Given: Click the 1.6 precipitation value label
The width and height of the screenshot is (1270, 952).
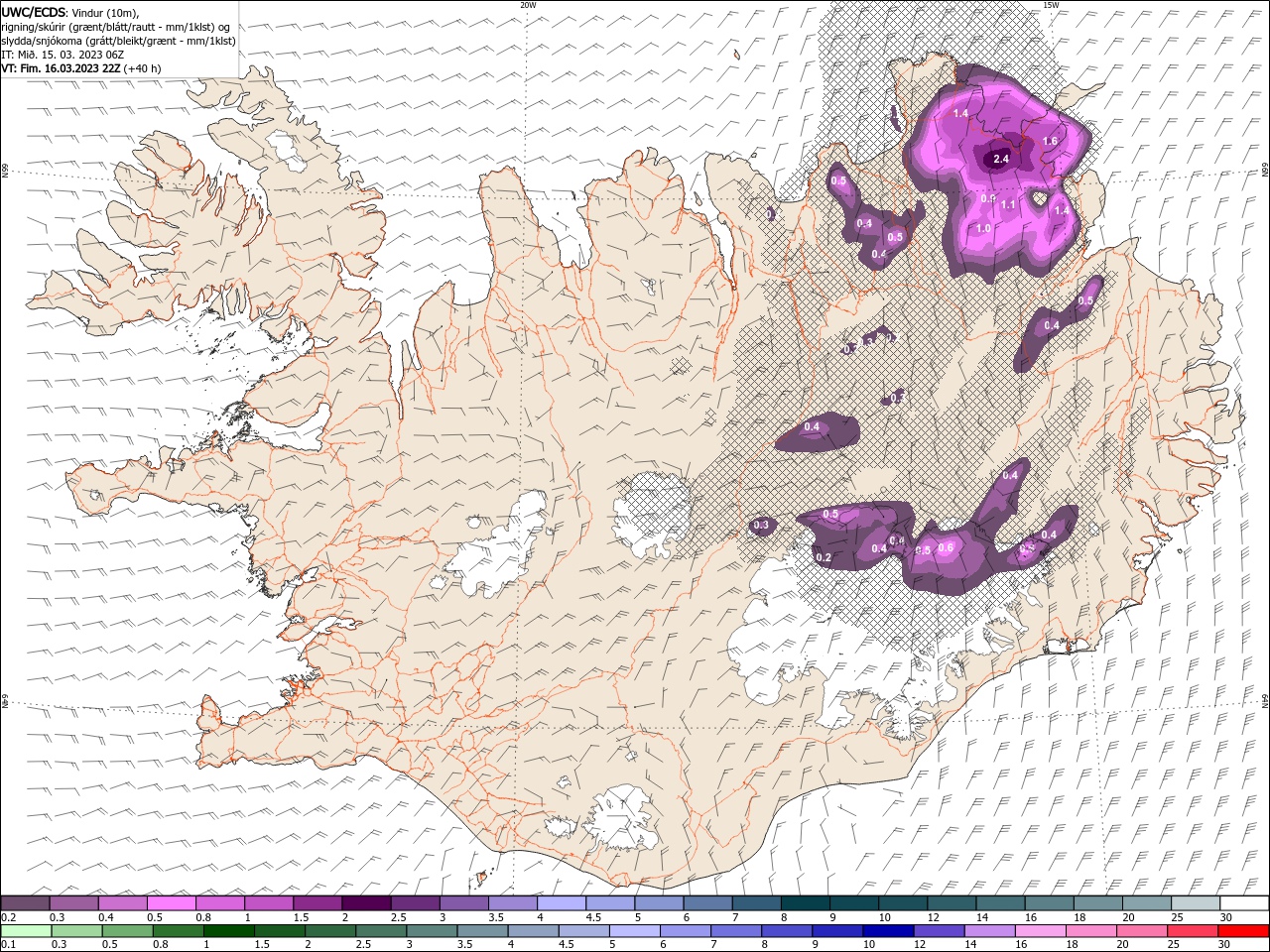Looking at the screenshot, I should click(1050, 142).
